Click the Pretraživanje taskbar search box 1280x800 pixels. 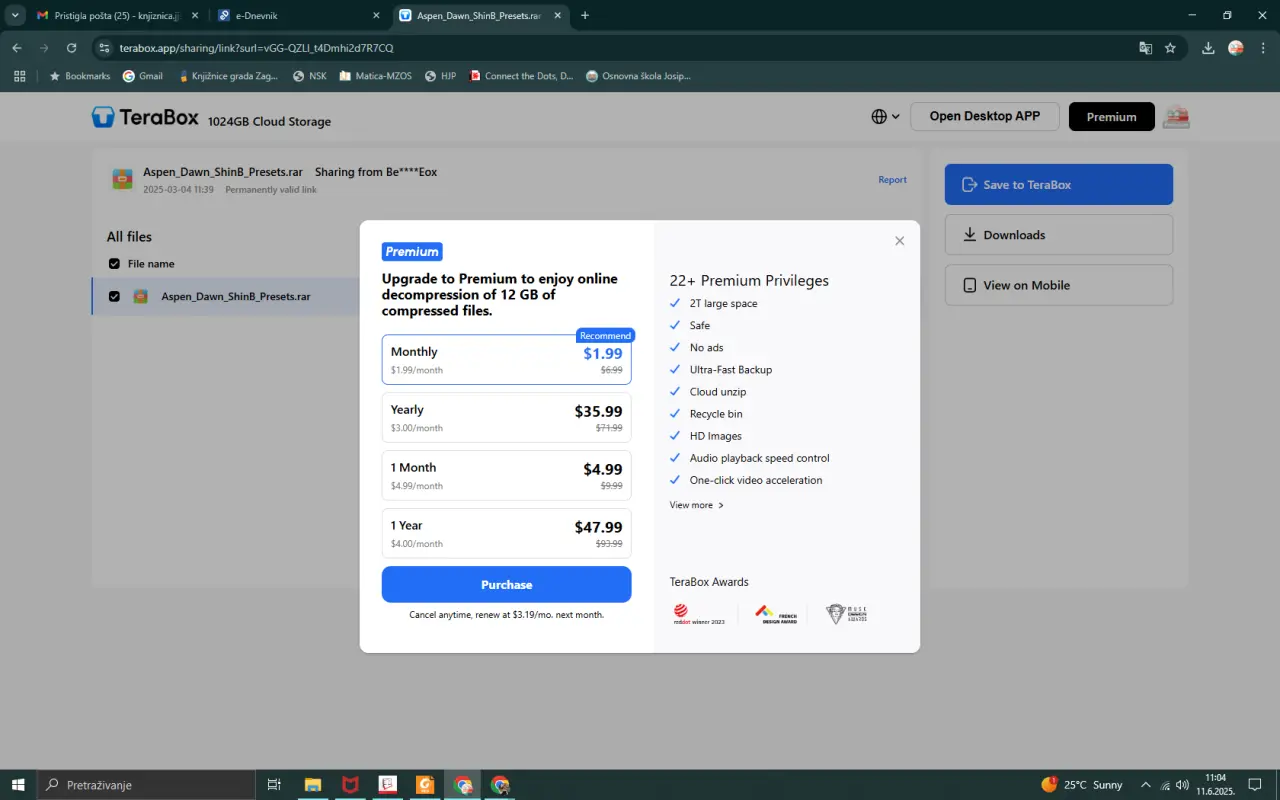[x=146, y=785]
